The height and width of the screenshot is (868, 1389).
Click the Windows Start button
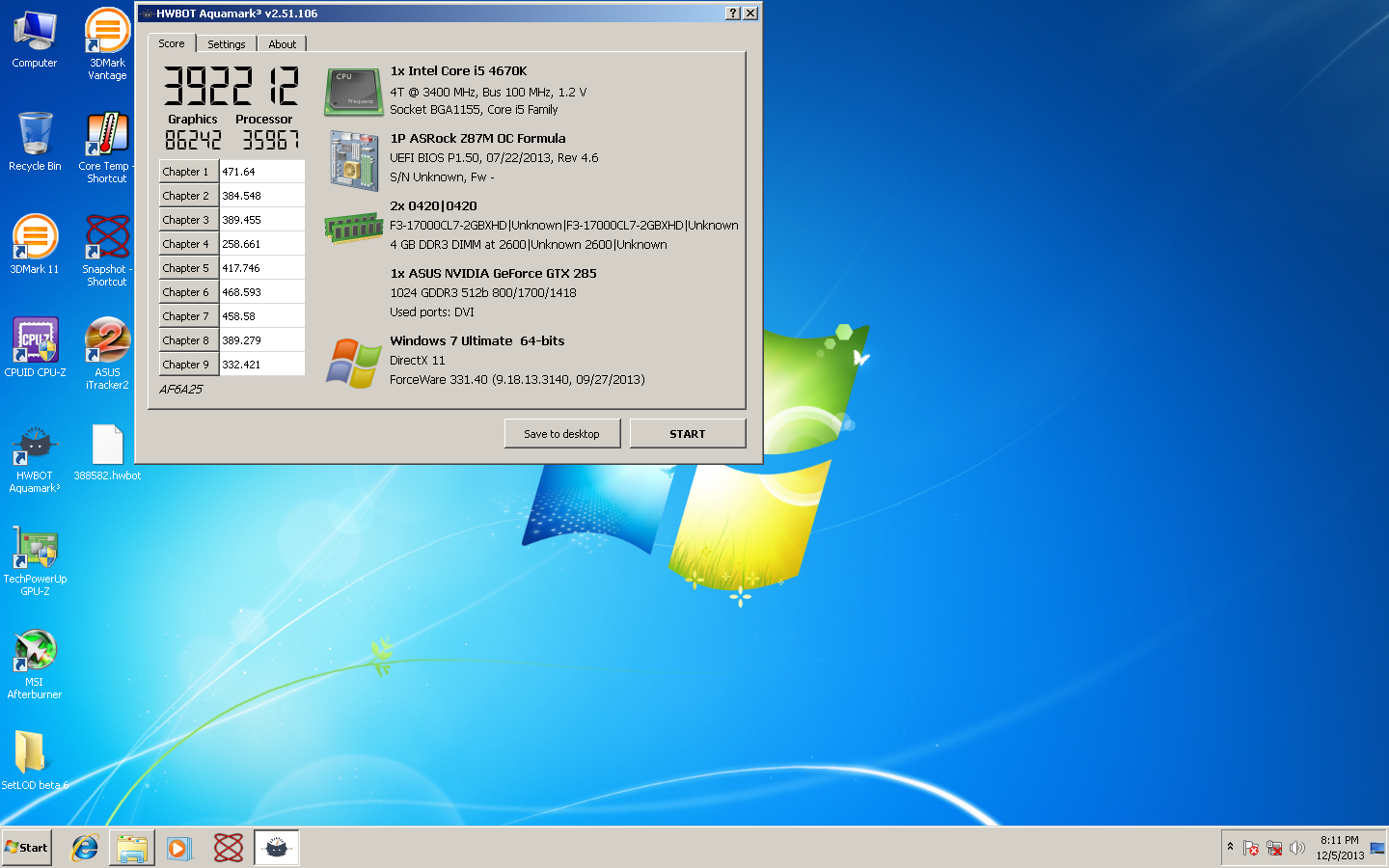pos(26,848)
